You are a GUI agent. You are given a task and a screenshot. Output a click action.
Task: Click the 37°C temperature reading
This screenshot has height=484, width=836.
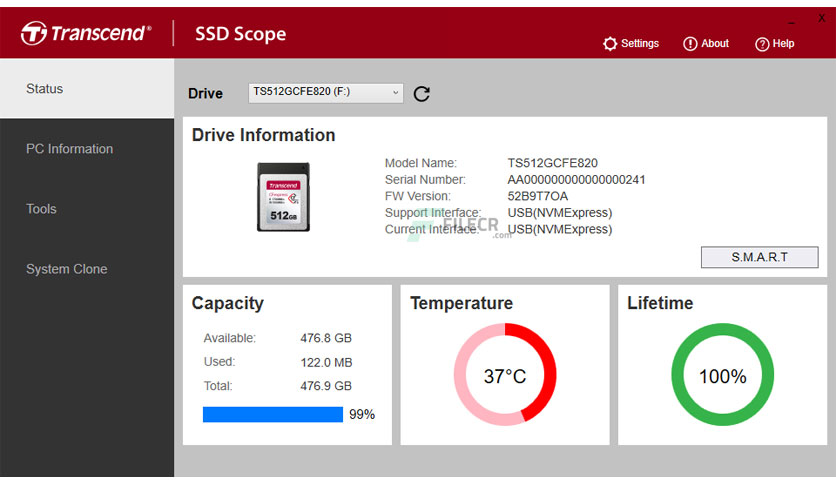pos(505,376)
